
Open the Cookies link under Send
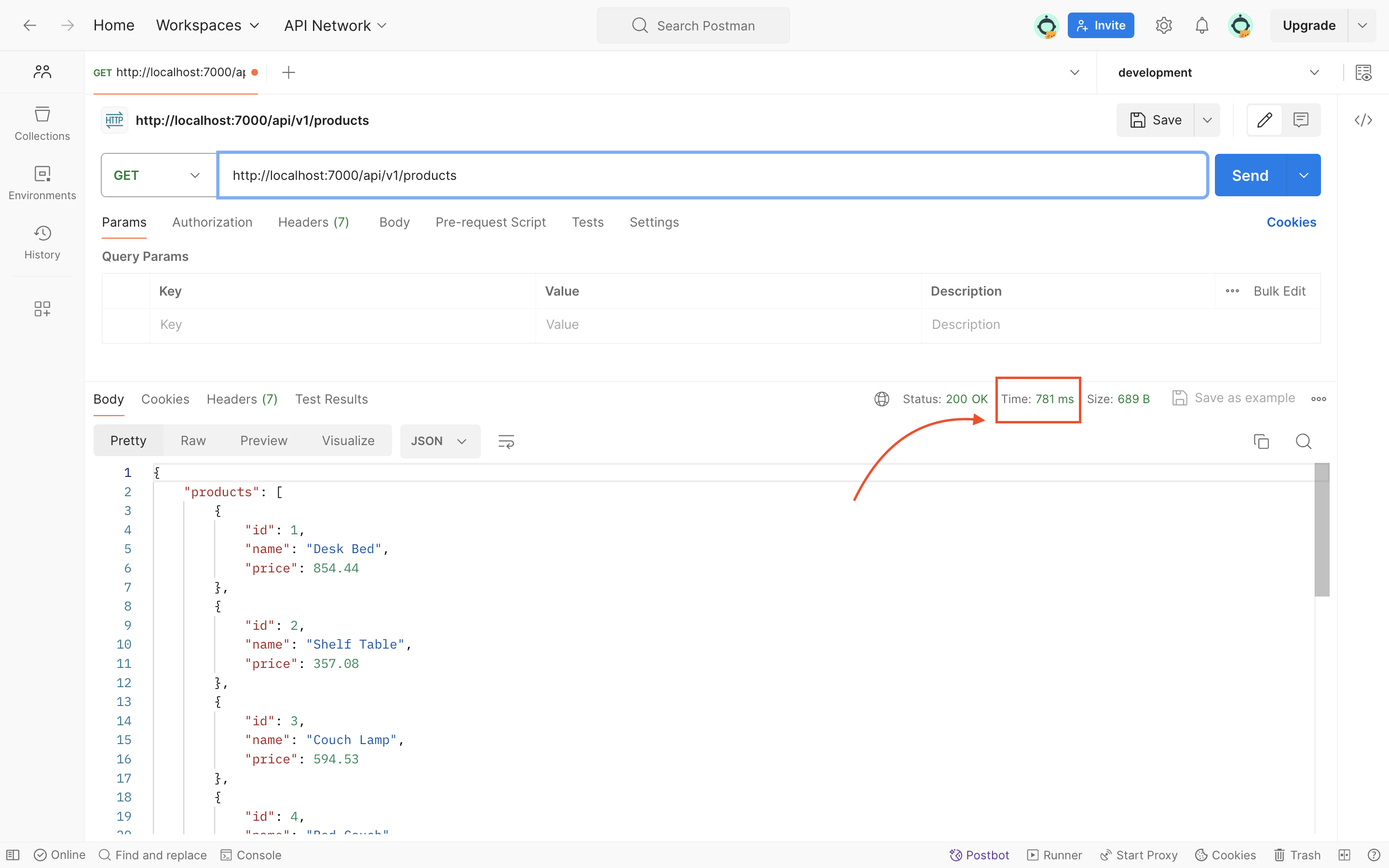(x=1291, y=222)
